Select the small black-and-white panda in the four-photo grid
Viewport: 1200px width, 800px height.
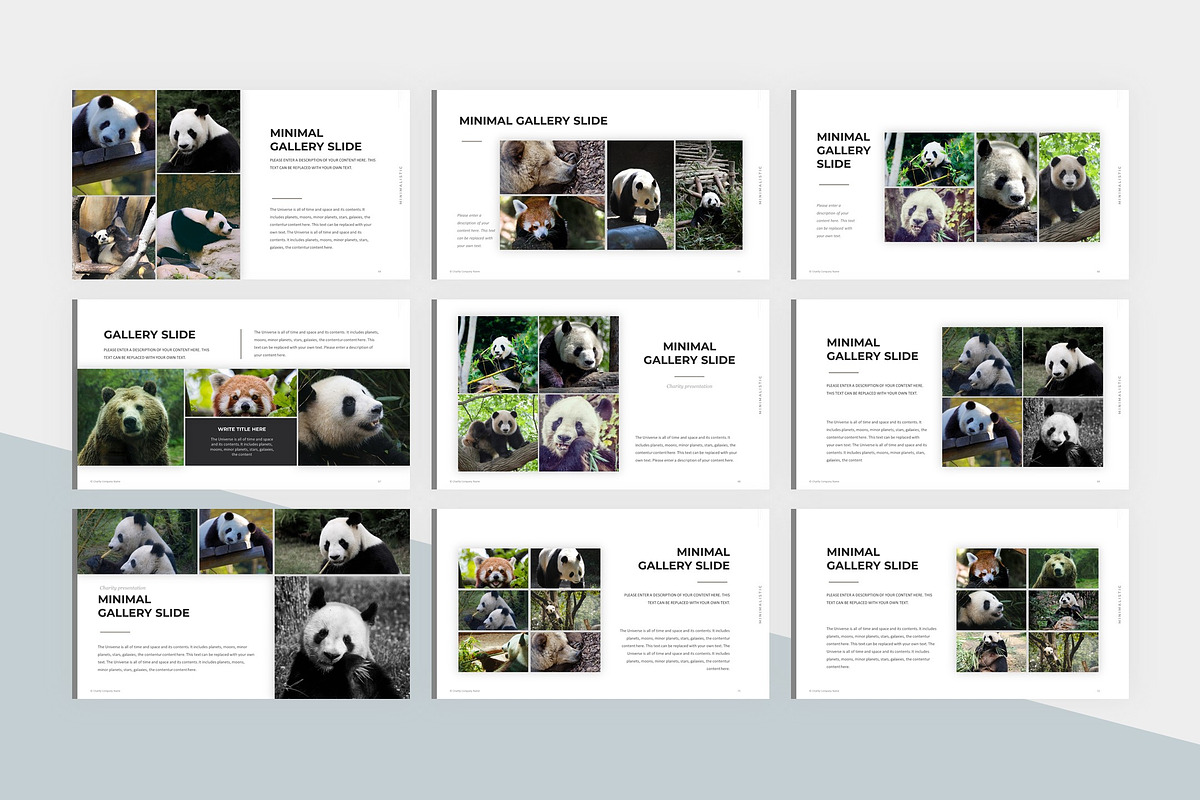point(1063,433)
